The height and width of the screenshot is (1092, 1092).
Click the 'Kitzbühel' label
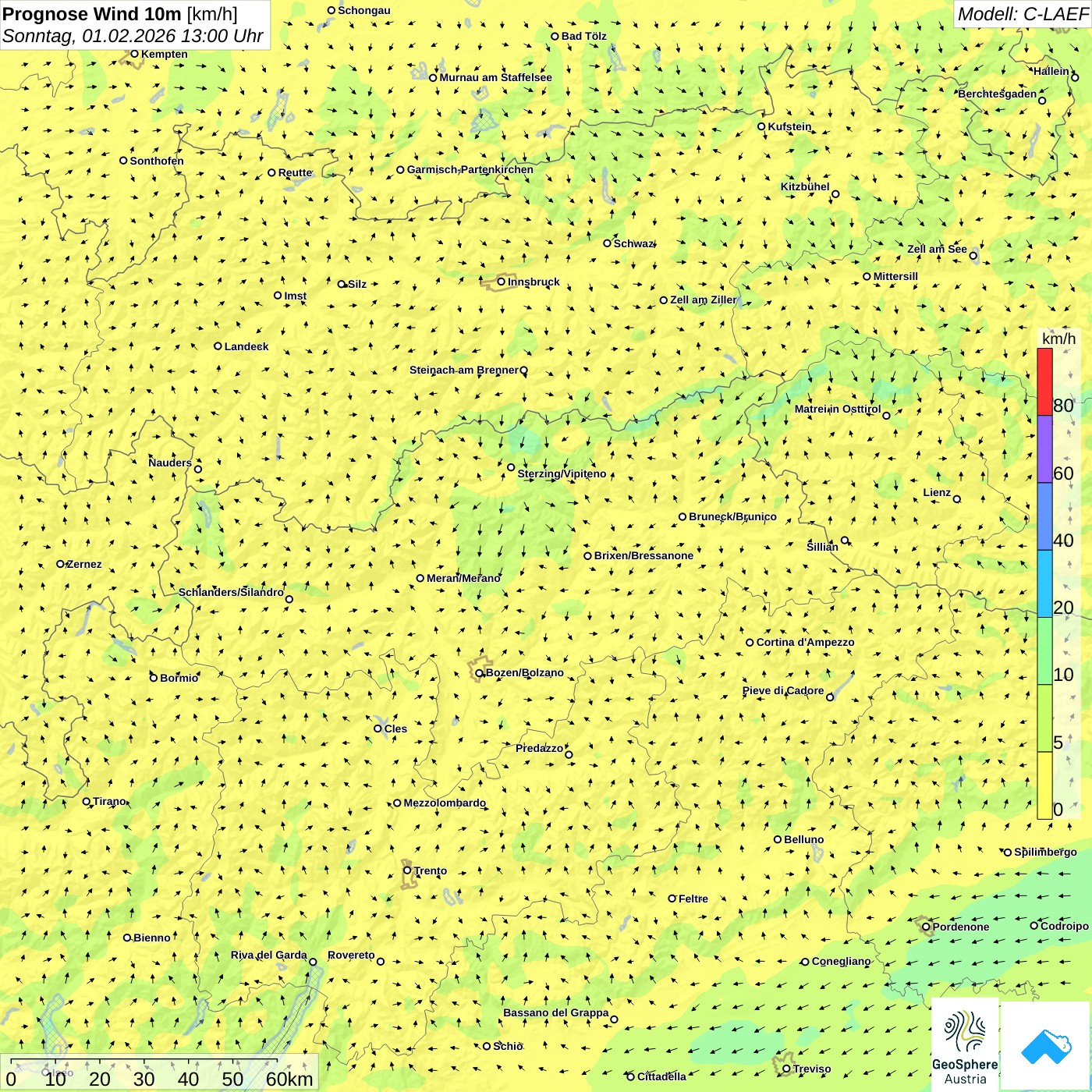(x=806, y=186)
